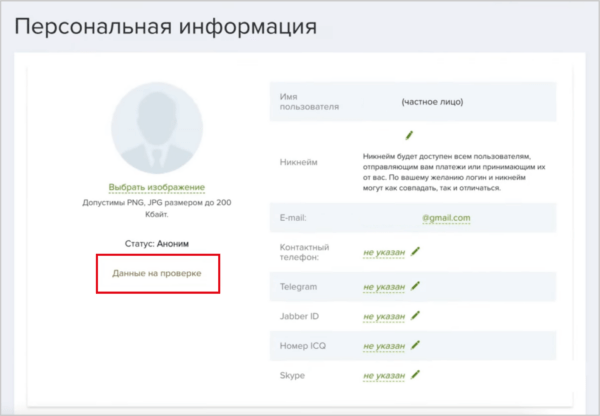Click the 'Skype' field label
The width and height of the screenshot is (600, 416).
pyautogui.click(x=292, y=375)
